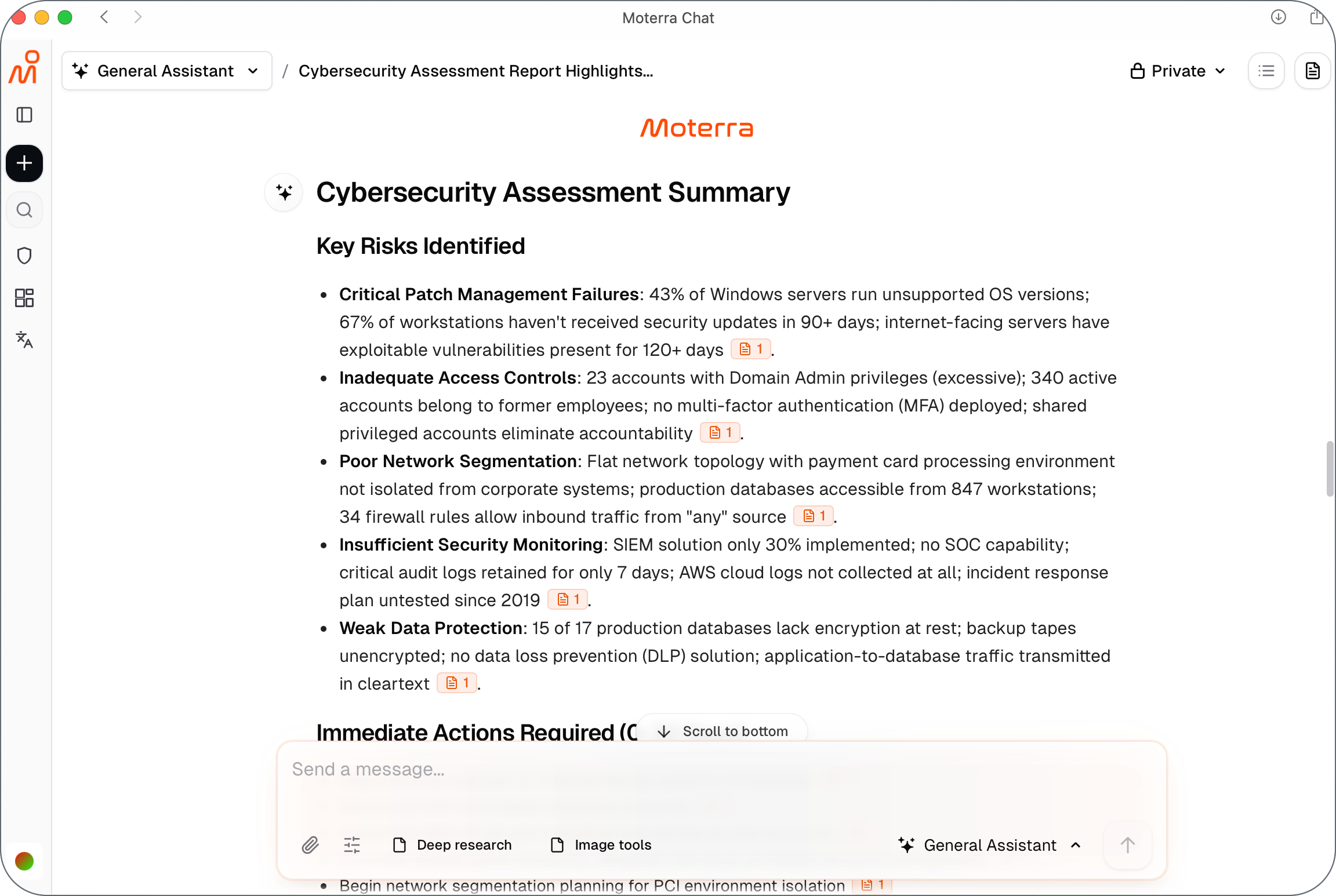Open the translate icon in sidebar

24,340
